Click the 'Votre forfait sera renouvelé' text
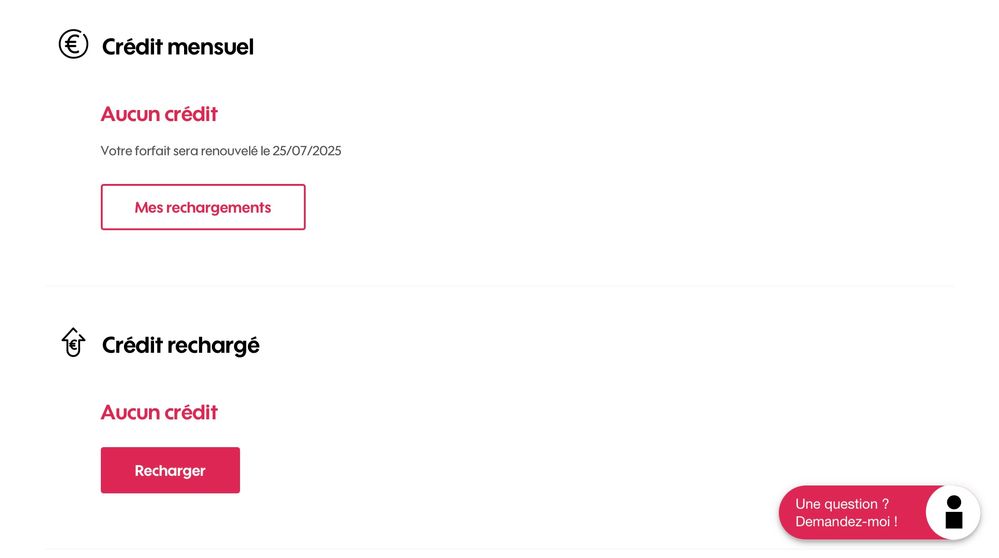999x558 pixels. pyautogui.click(x=186, y=151)
